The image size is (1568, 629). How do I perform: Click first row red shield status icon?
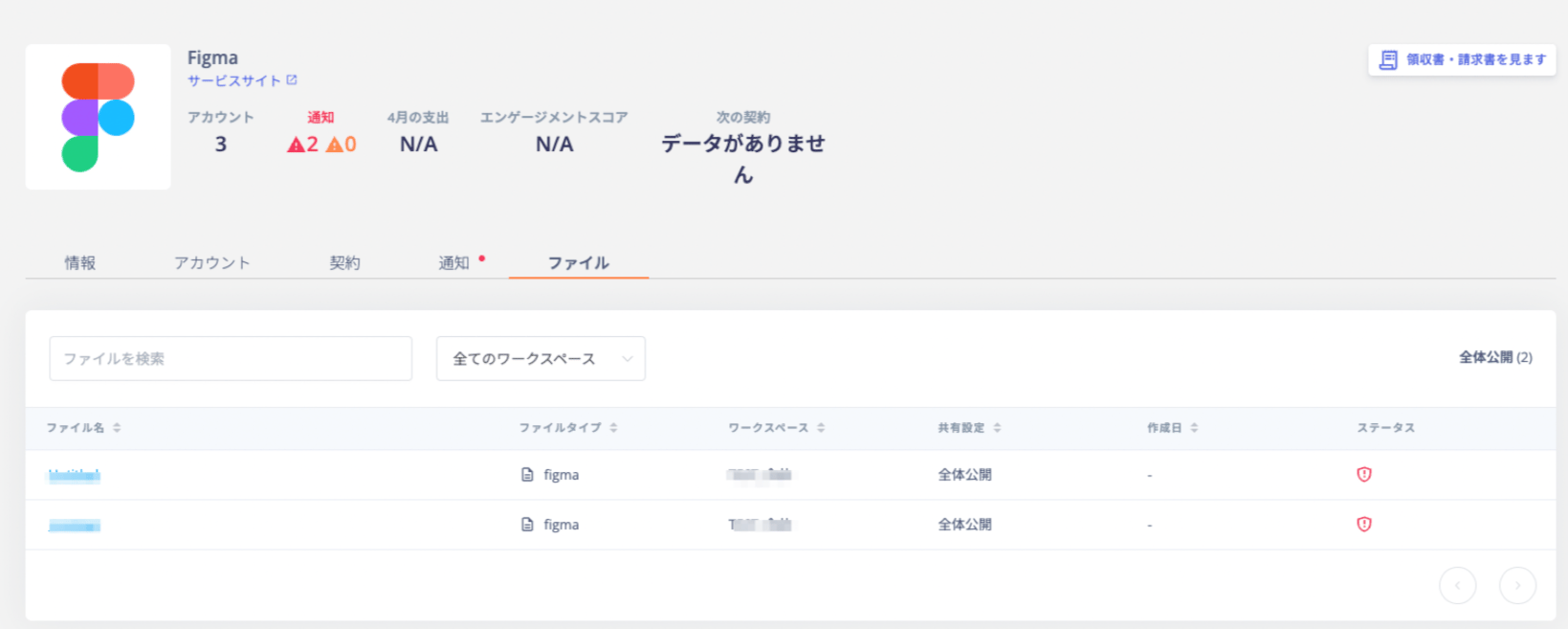(1364, 474)
